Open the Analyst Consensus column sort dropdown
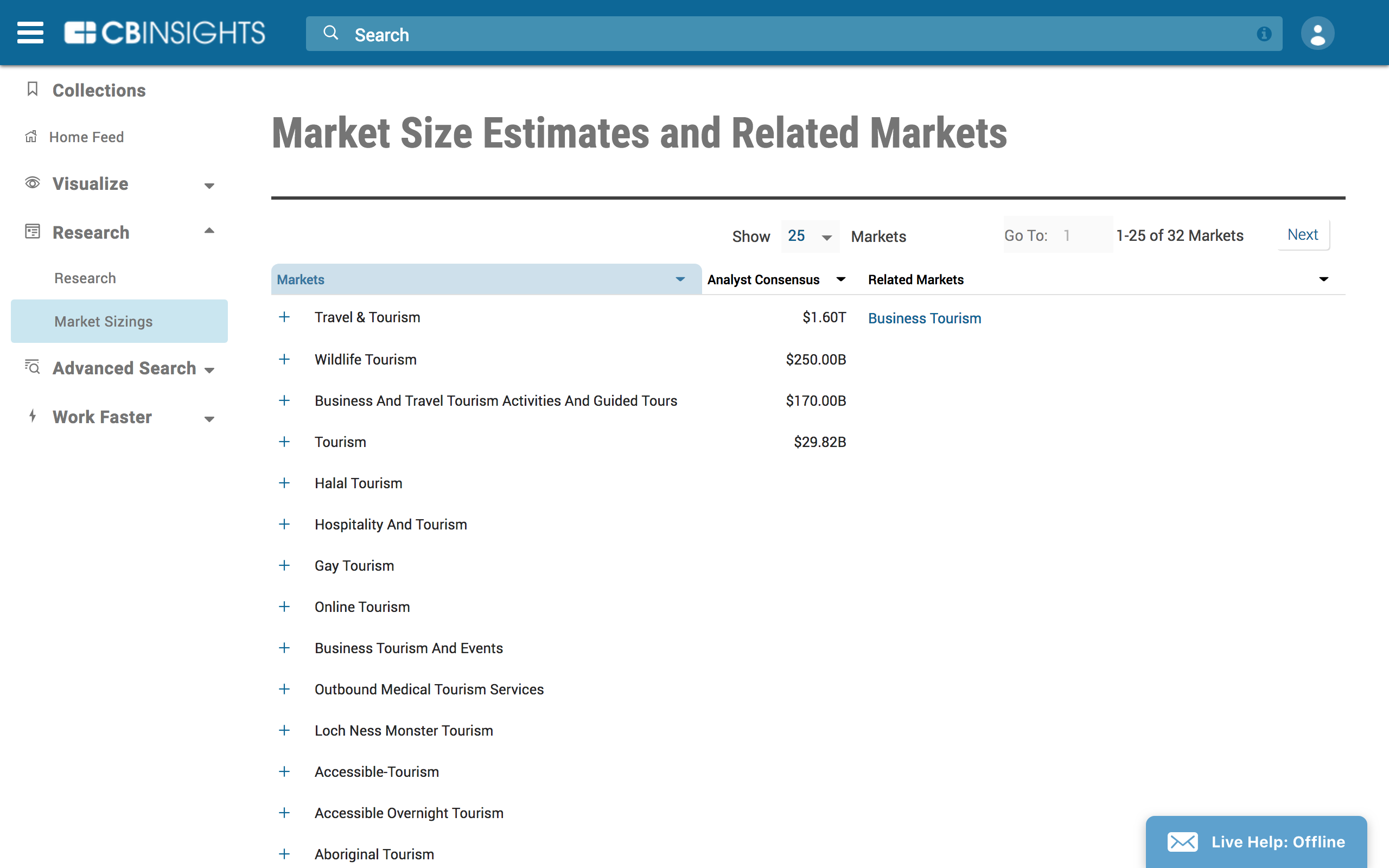1389x868 pixels. [841, 279]
